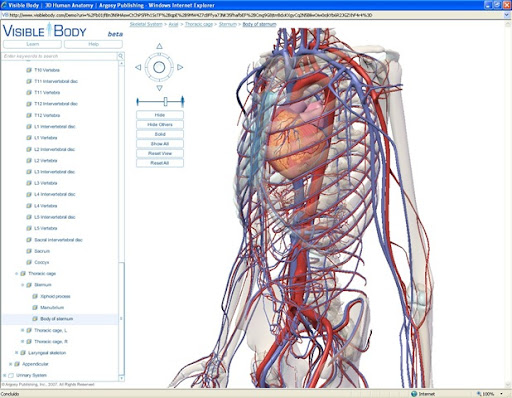Click the Thoracic cage breadcrumb link
Screen dimensions: 512x398
(x=199, y=24)
